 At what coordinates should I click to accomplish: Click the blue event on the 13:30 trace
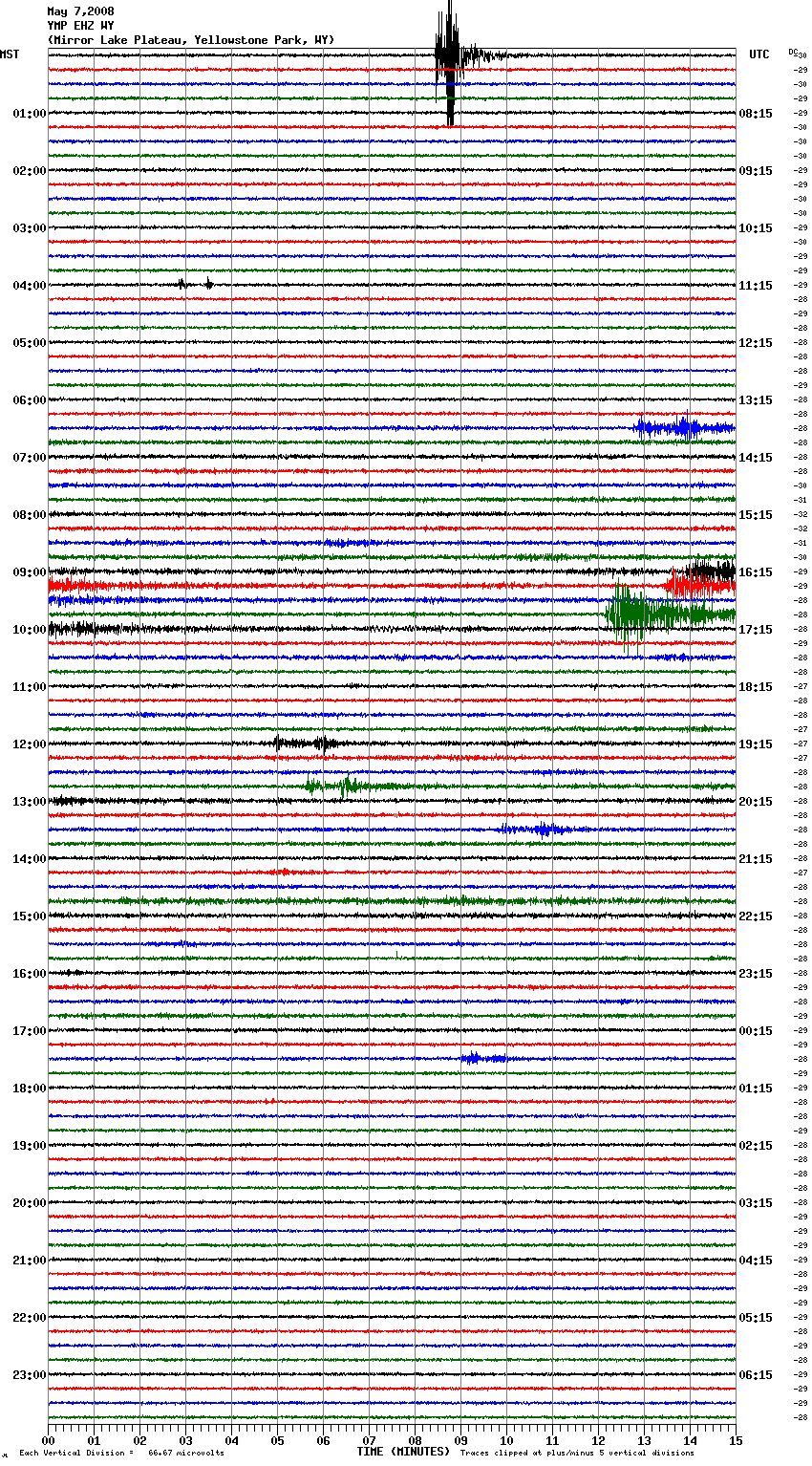[537, 829]
